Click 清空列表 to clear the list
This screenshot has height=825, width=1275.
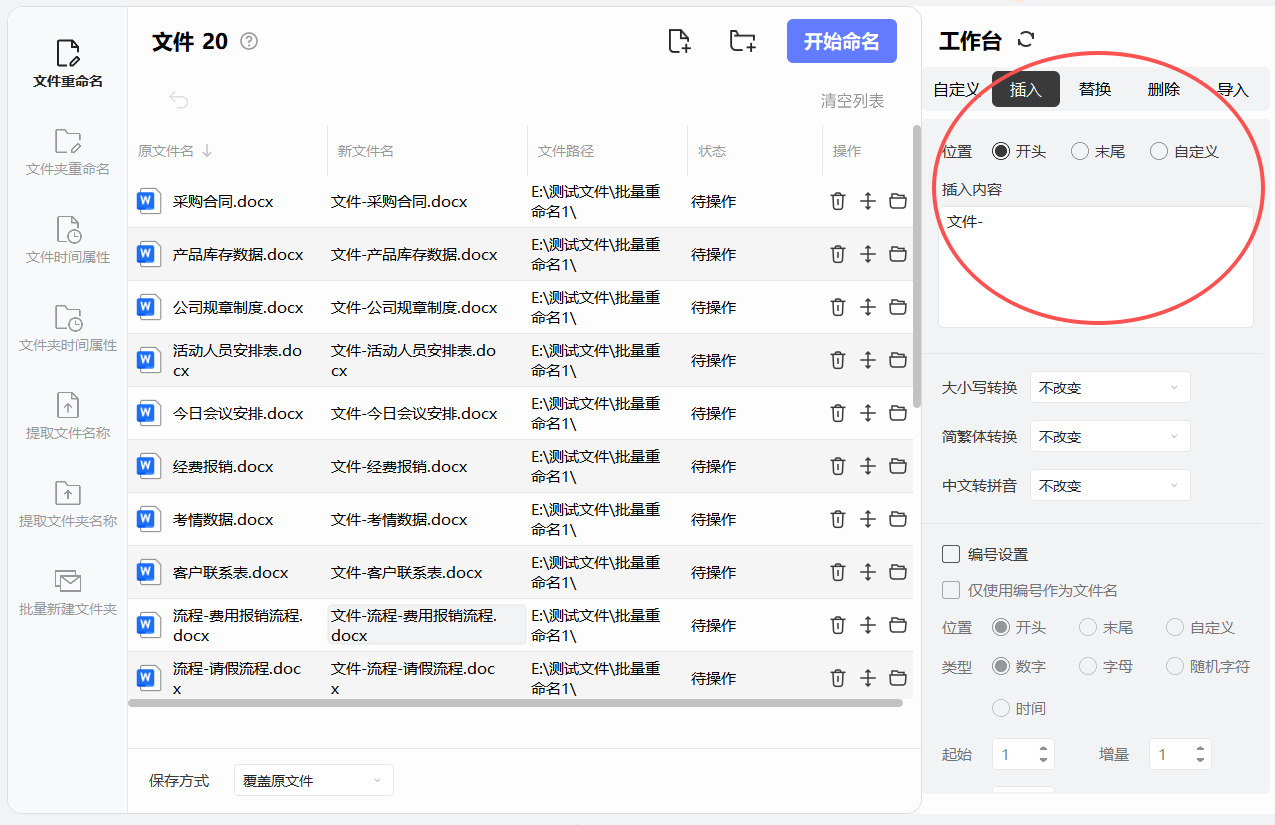coord(852,101)
